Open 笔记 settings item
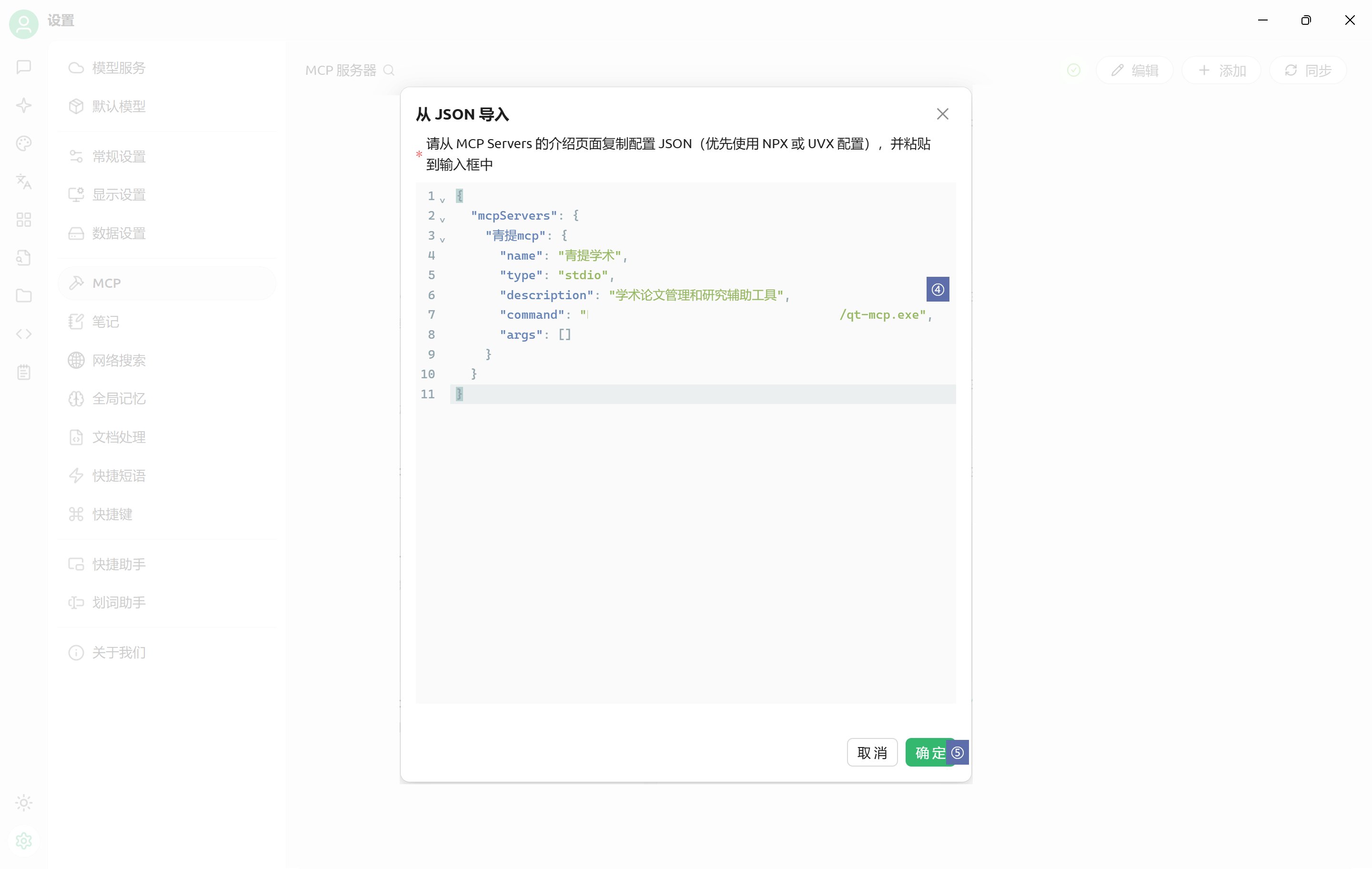The image size is (1372, 869). click(167, 322)
